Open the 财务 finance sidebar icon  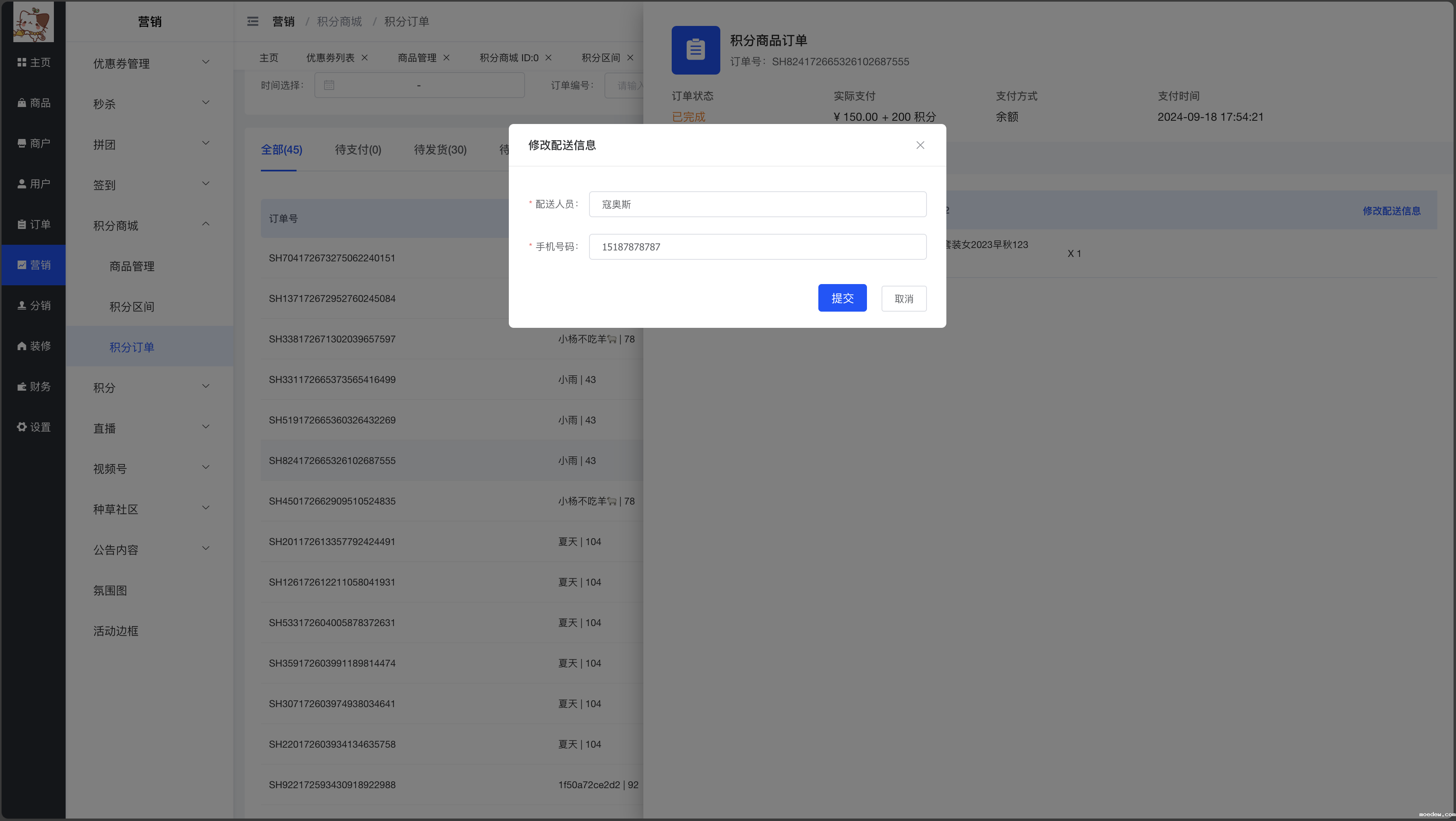(x=22, y=387)
